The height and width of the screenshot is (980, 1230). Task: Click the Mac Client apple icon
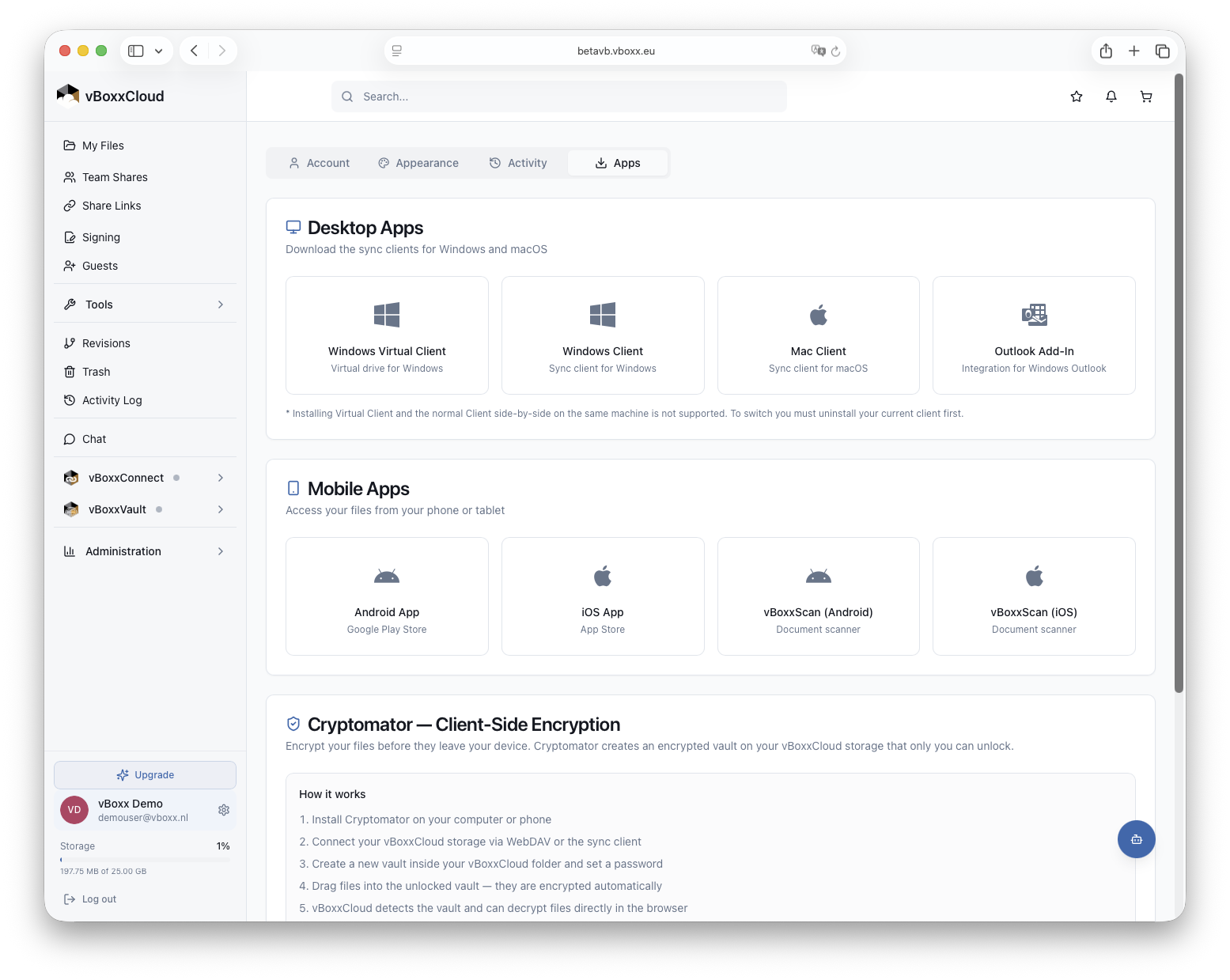click(819, 315)
